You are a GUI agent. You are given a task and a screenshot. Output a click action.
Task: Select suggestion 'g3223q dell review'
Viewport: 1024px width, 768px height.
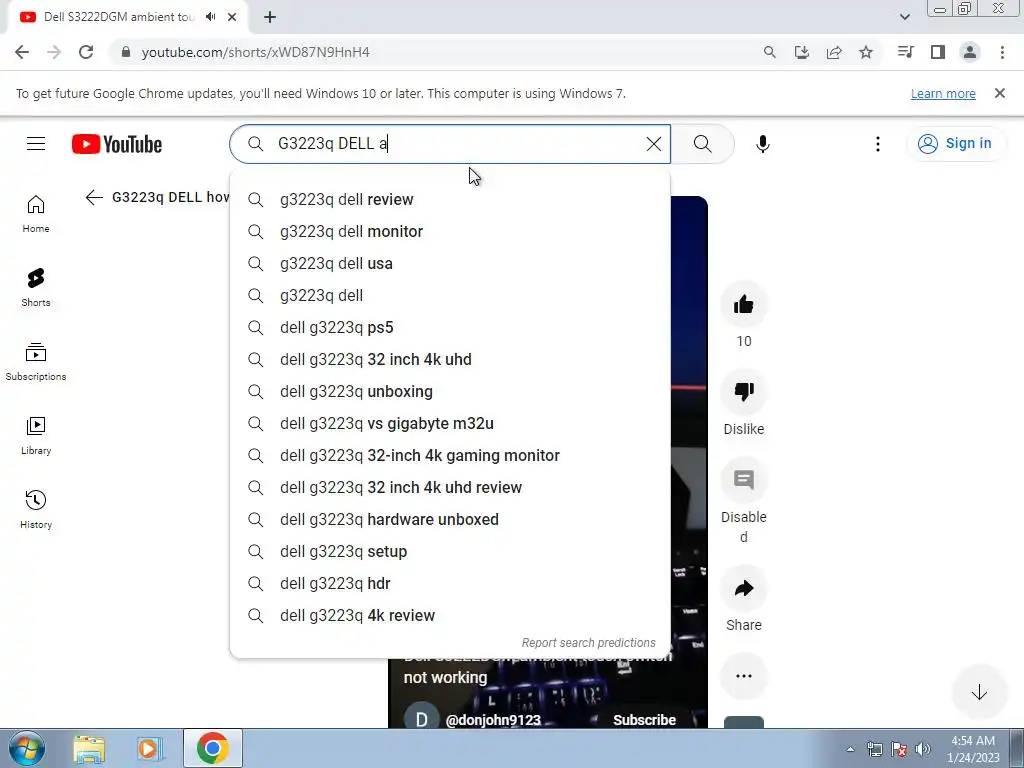tap(450, 199)
